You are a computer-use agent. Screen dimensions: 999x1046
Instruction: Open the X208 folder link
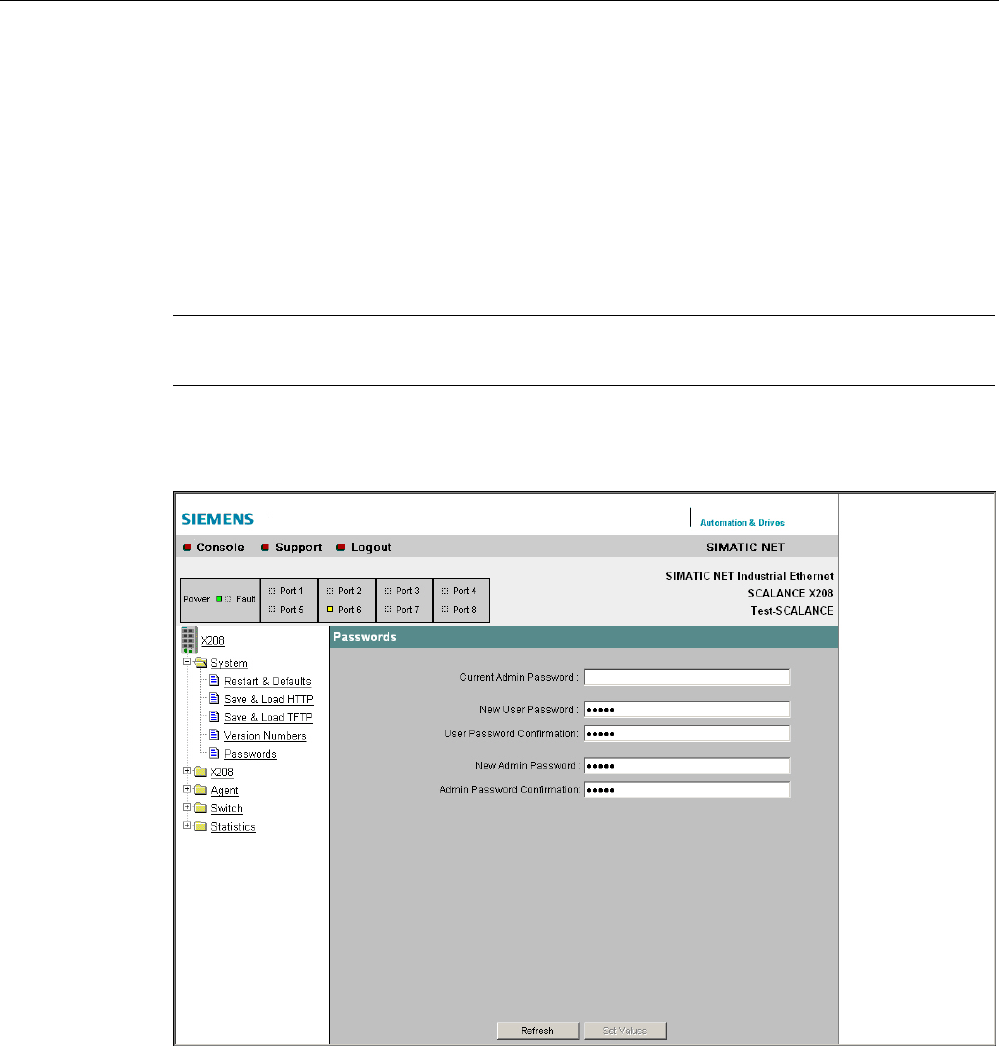pyautogui.click(x=222, y=772)
